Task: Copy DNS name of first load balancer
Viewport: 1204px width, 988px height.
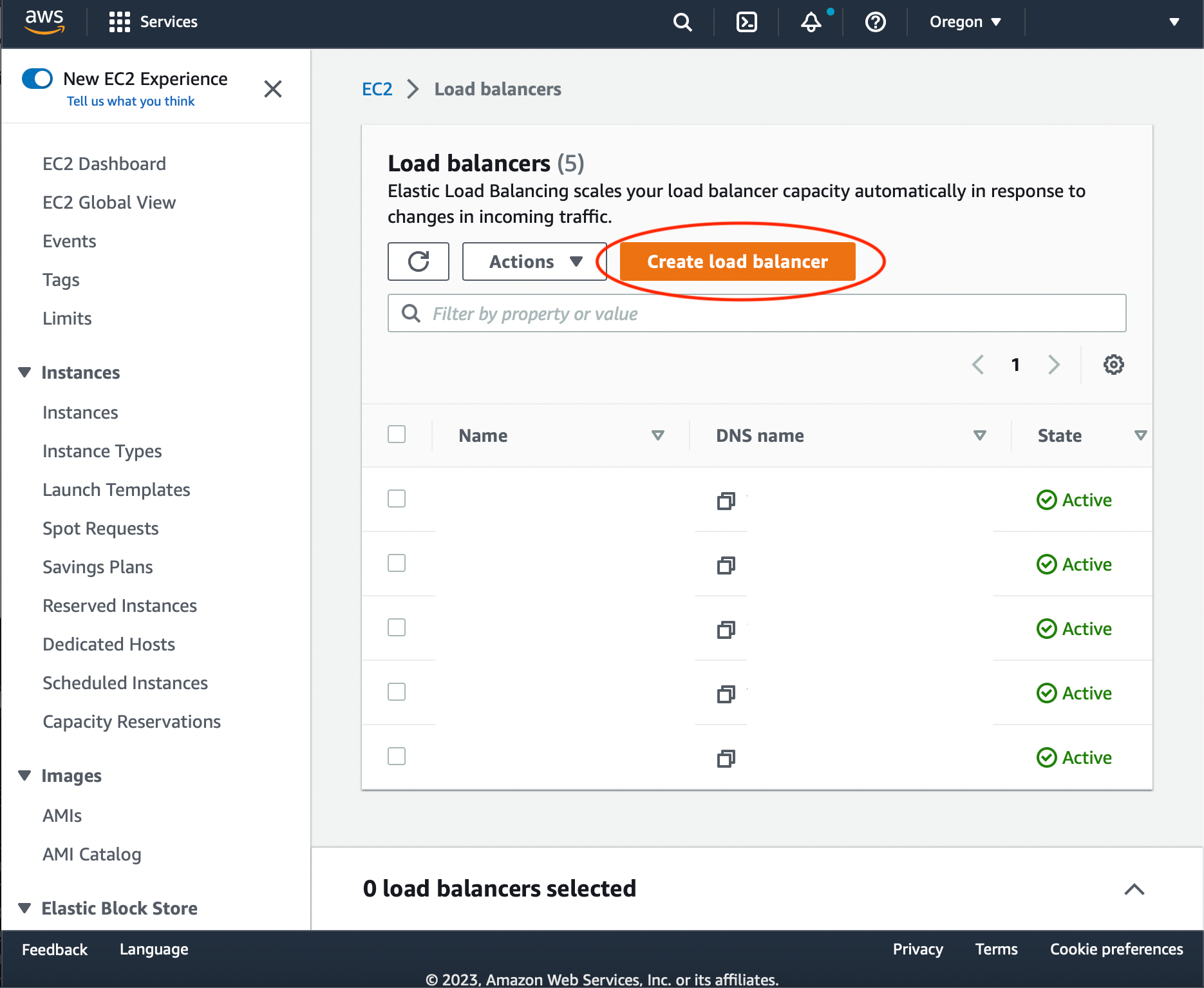Action: point(726,500)
